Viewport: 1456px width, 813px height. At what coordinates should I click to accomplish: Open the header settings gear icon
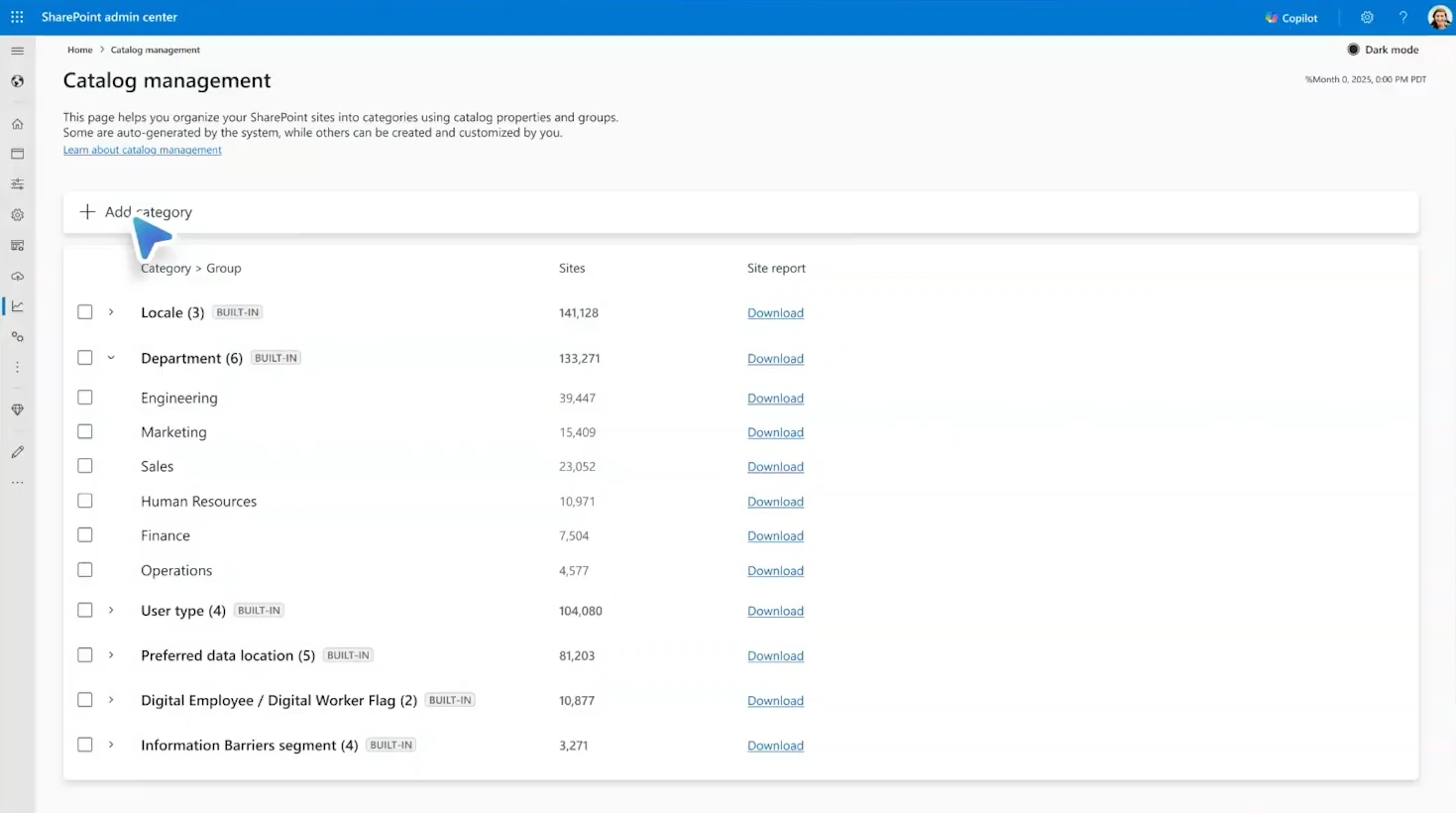[x=1367, y=17]
